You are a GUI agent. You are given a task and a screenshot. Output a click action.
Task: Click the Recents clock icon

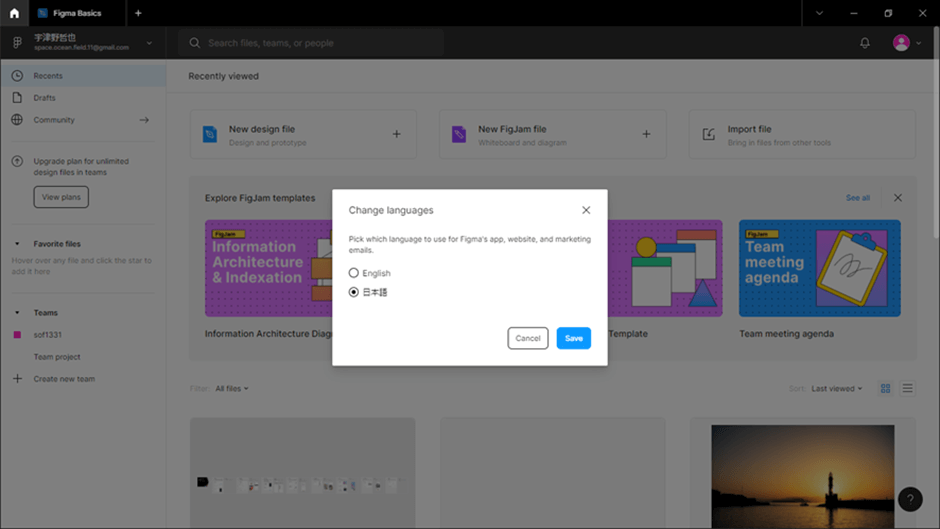17,76
